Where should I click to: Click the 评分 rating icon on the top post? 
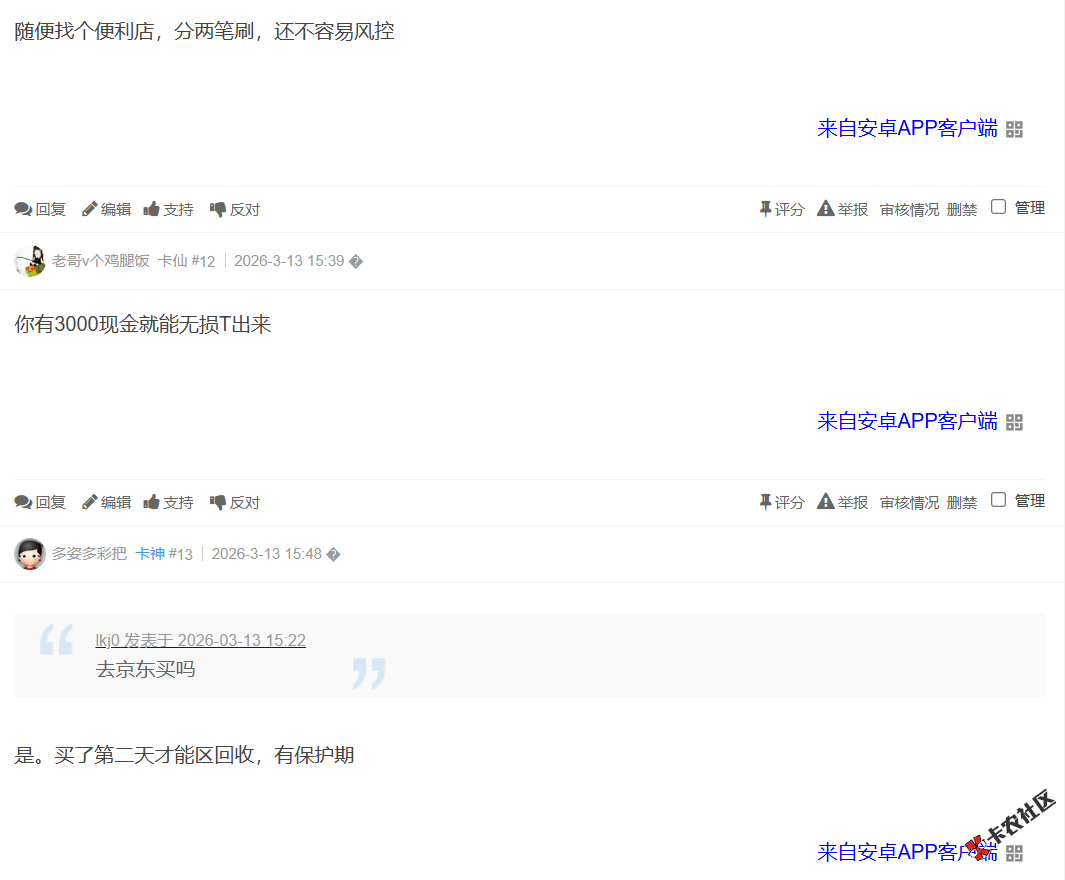coord(763,207)
